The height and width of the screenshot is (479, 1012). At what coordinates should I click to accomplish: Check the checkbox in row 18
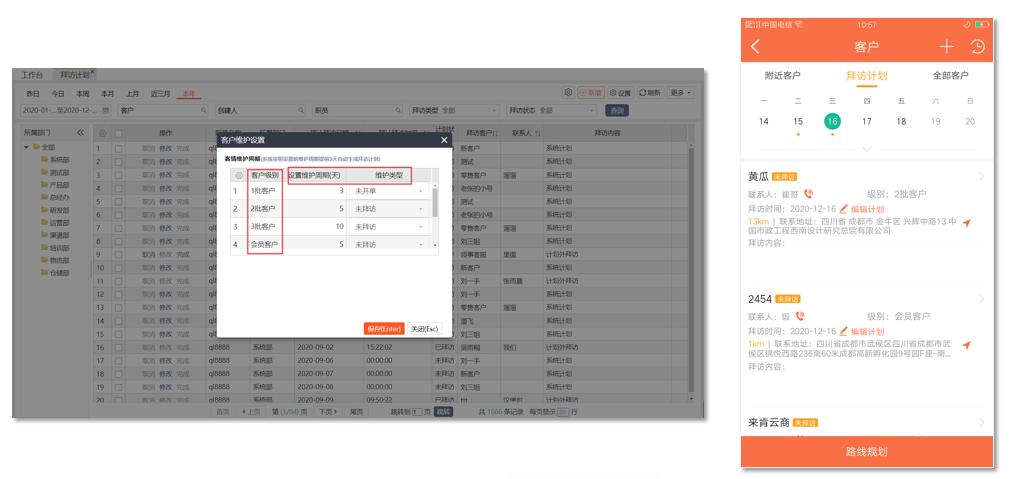tap(118, 374)
